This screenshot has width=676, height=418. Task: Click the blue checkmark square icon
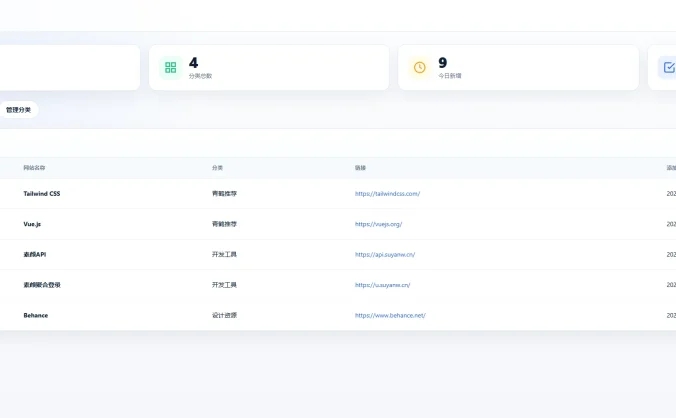pyautogui.click(x=669, y=68)
